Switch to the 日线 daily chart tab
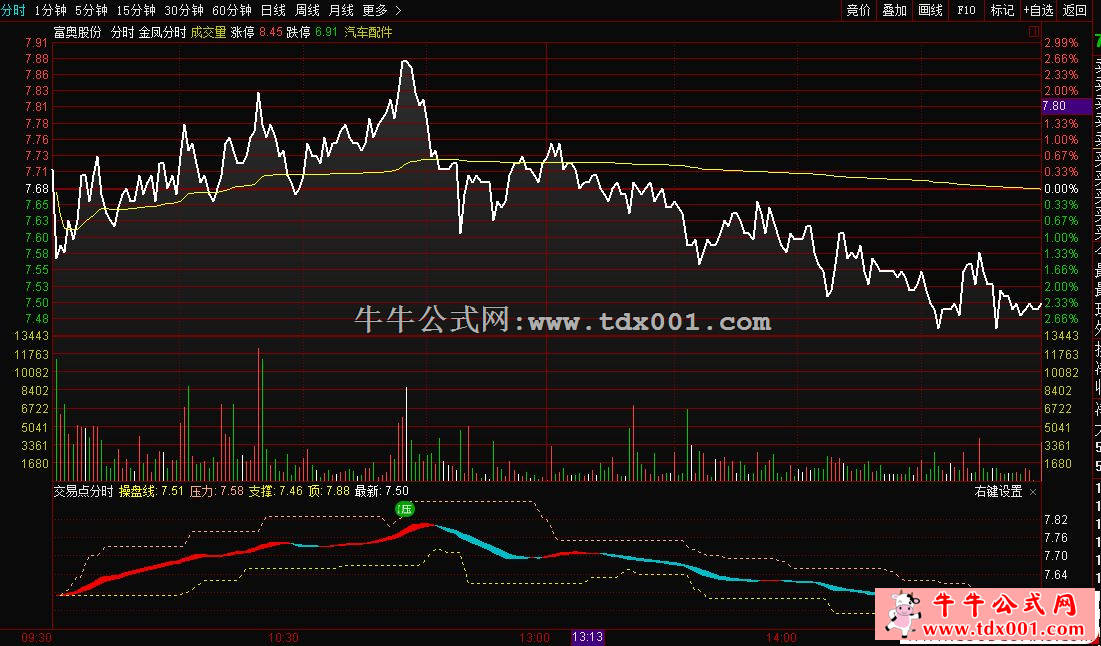The height and width of the screenshot is (646, 1101). [x=272, y=10]
